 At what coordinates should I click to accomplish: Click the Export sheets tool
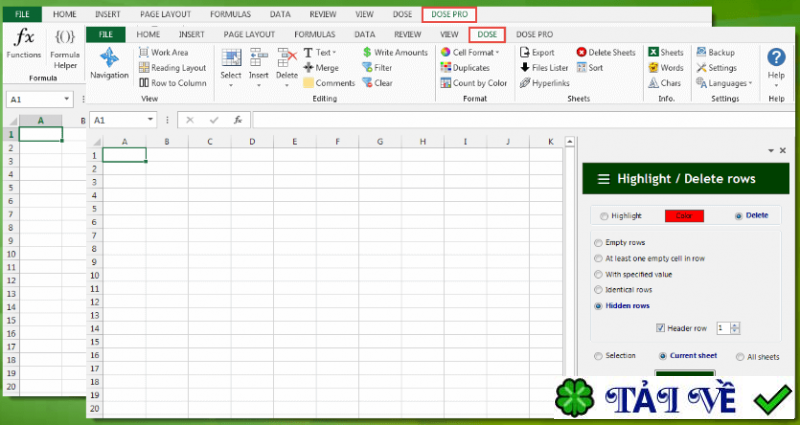pyautogui.click(x=537, y=53)
